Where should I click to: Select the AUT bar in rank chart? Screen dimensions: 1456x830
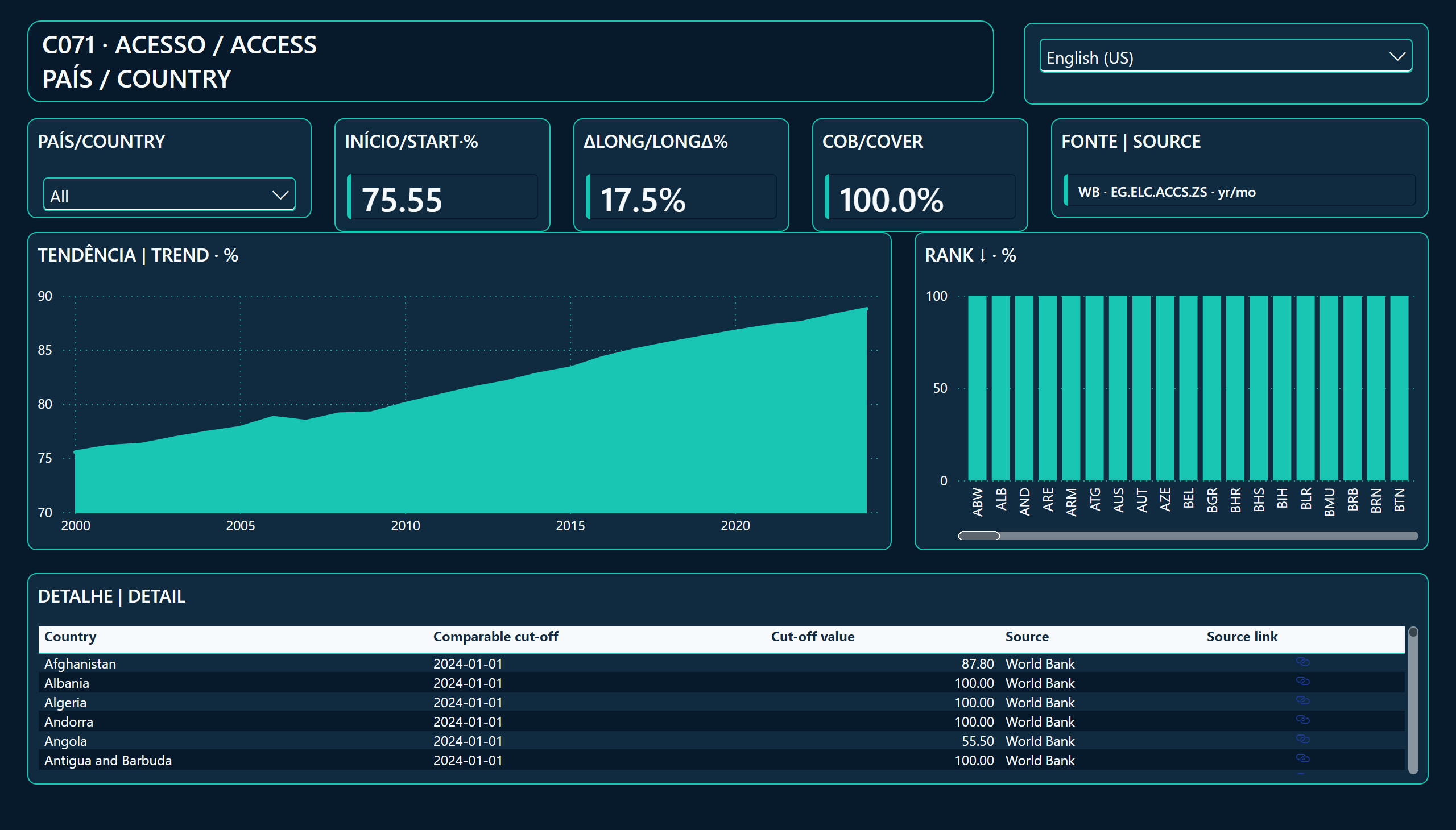coord(1141,388)
